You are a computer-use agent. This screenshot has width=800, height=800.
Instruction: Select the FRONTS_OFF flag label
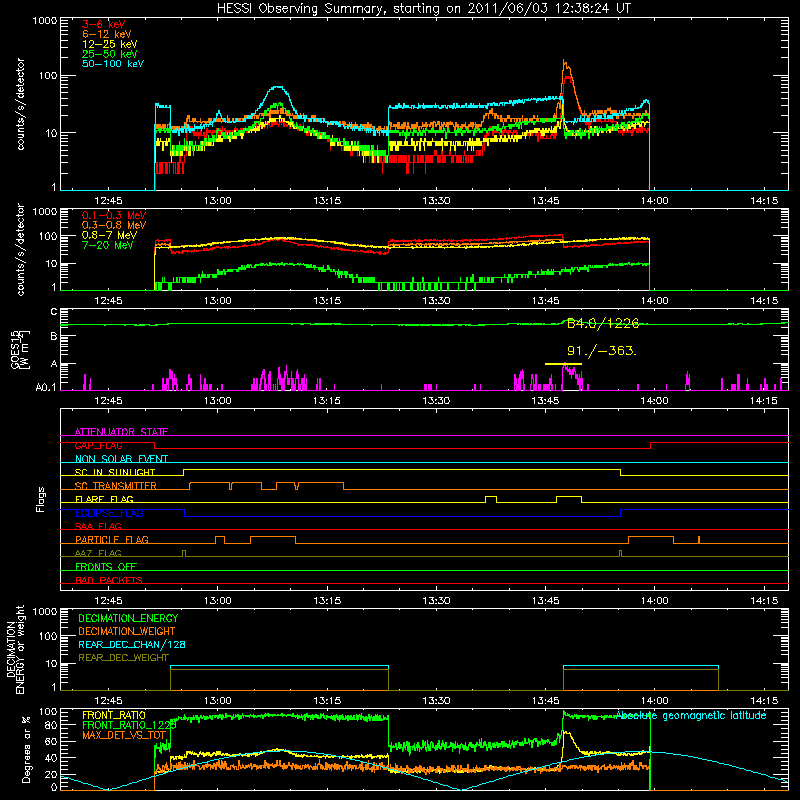tap(106, 566)
